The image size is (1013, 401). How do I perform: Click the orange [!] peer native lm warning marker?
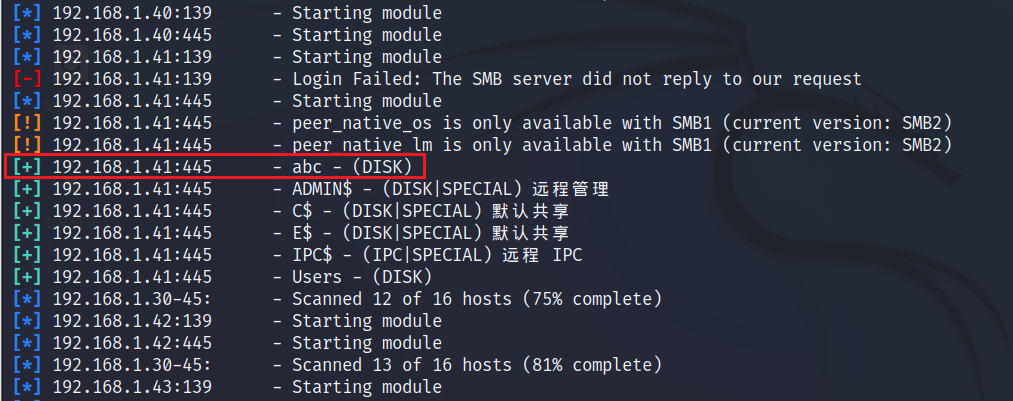tap(27, 145)
